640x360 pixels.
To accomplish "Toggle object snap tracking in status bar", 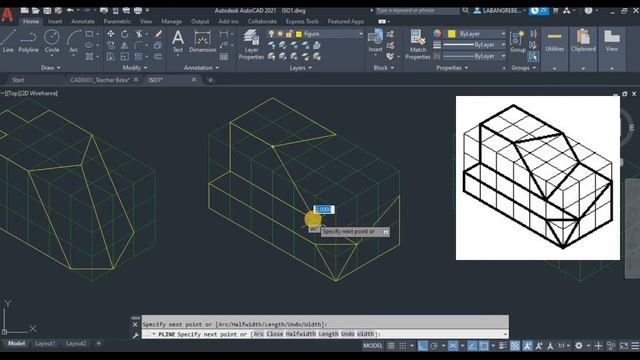I will click(x=472, y=346).
